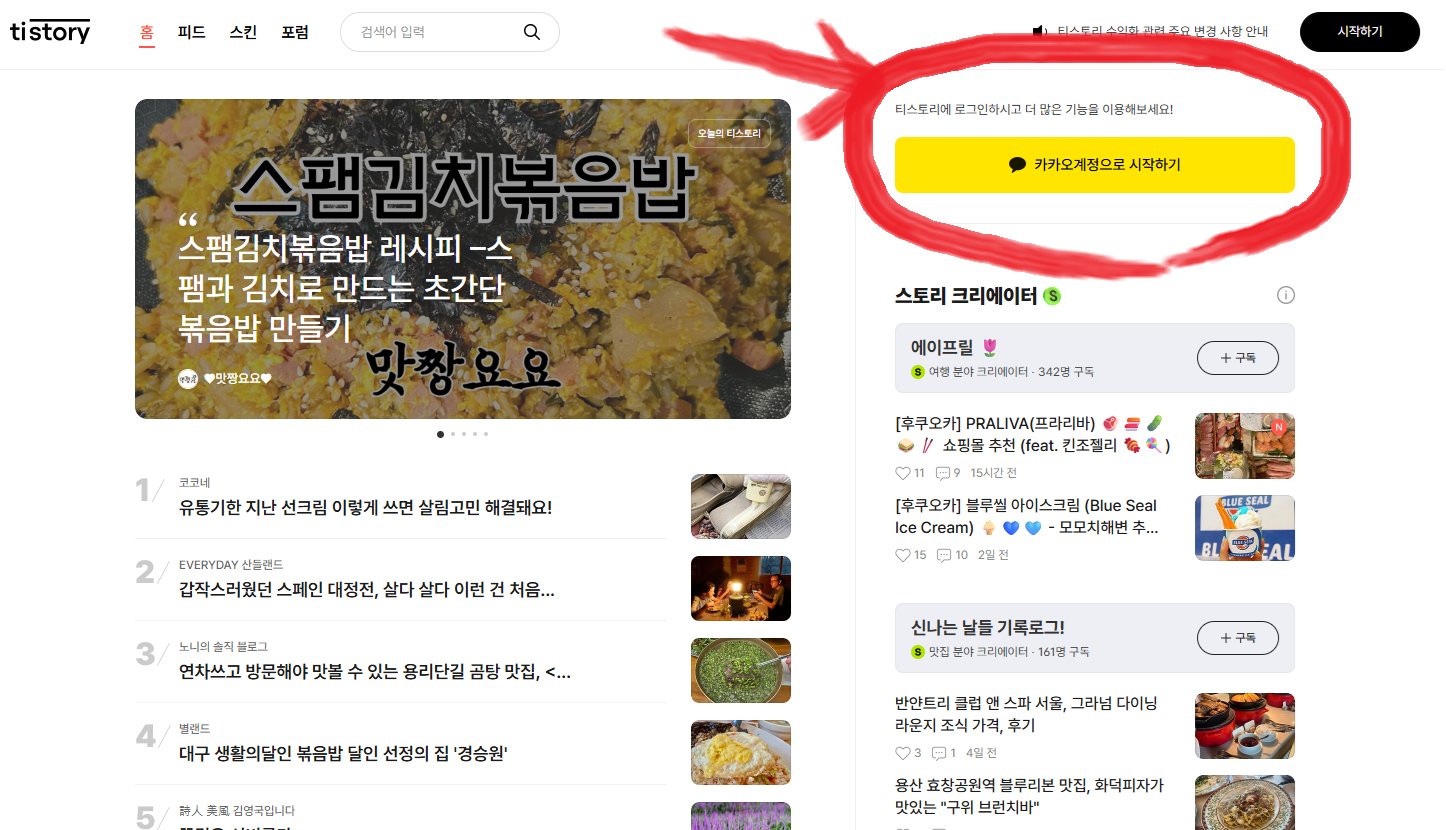
Task: Click the heart icon on 반얀트리 클럽 post
Action: 903,753
